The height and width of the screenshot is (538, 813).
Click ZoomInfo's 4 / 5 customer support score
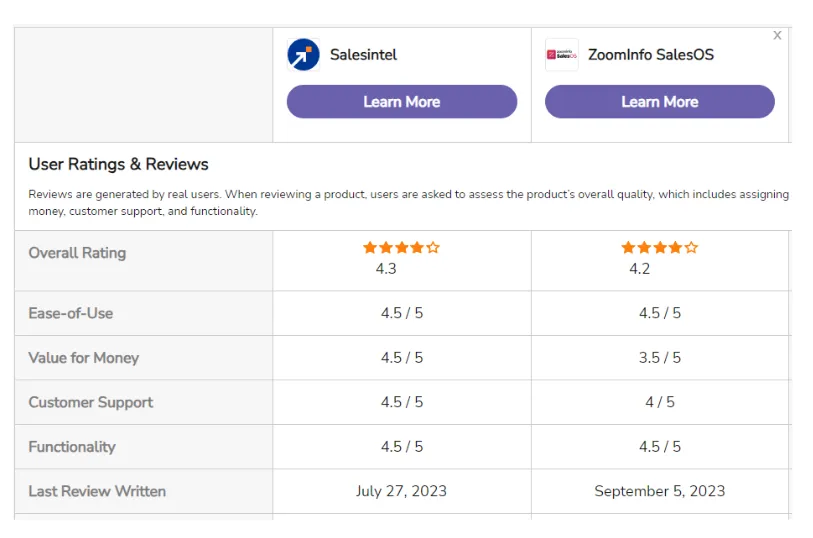tap(660, 402)
